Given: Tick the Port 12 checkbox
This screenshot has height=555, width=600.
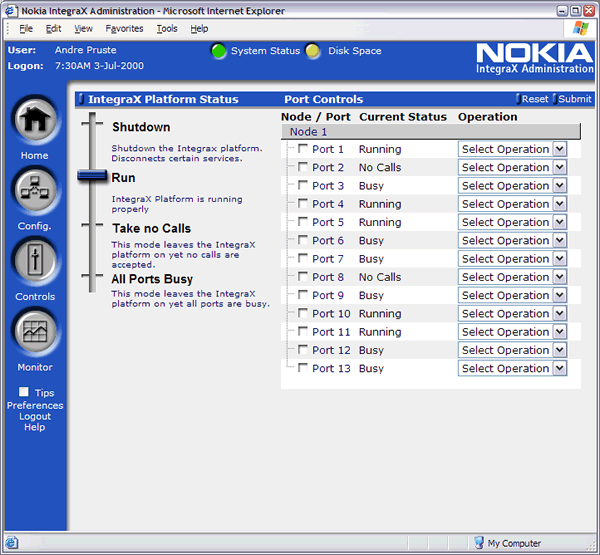Looking at the screenshot, I should (x=303, y=349).
